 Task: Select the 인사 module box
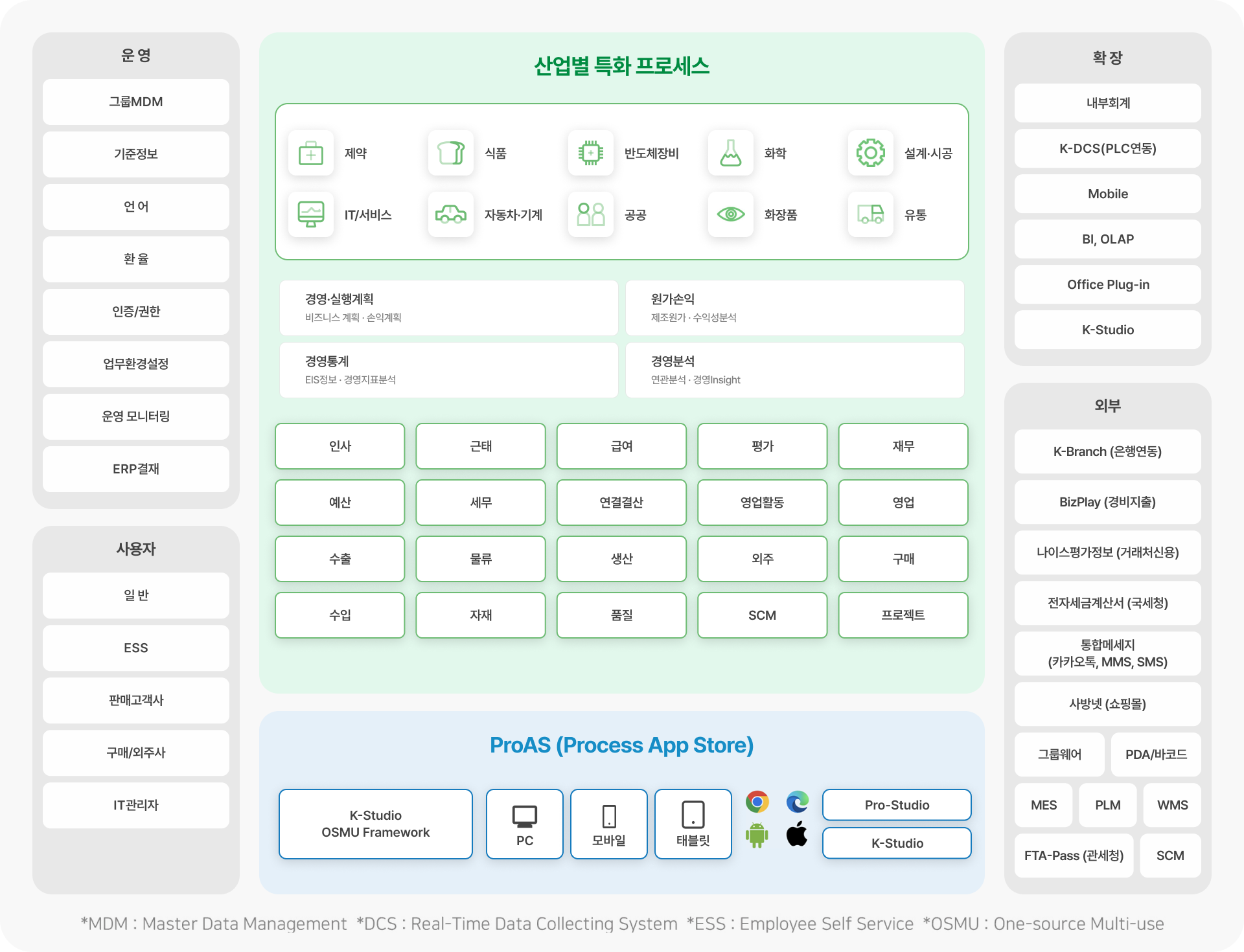click(340, 446)
